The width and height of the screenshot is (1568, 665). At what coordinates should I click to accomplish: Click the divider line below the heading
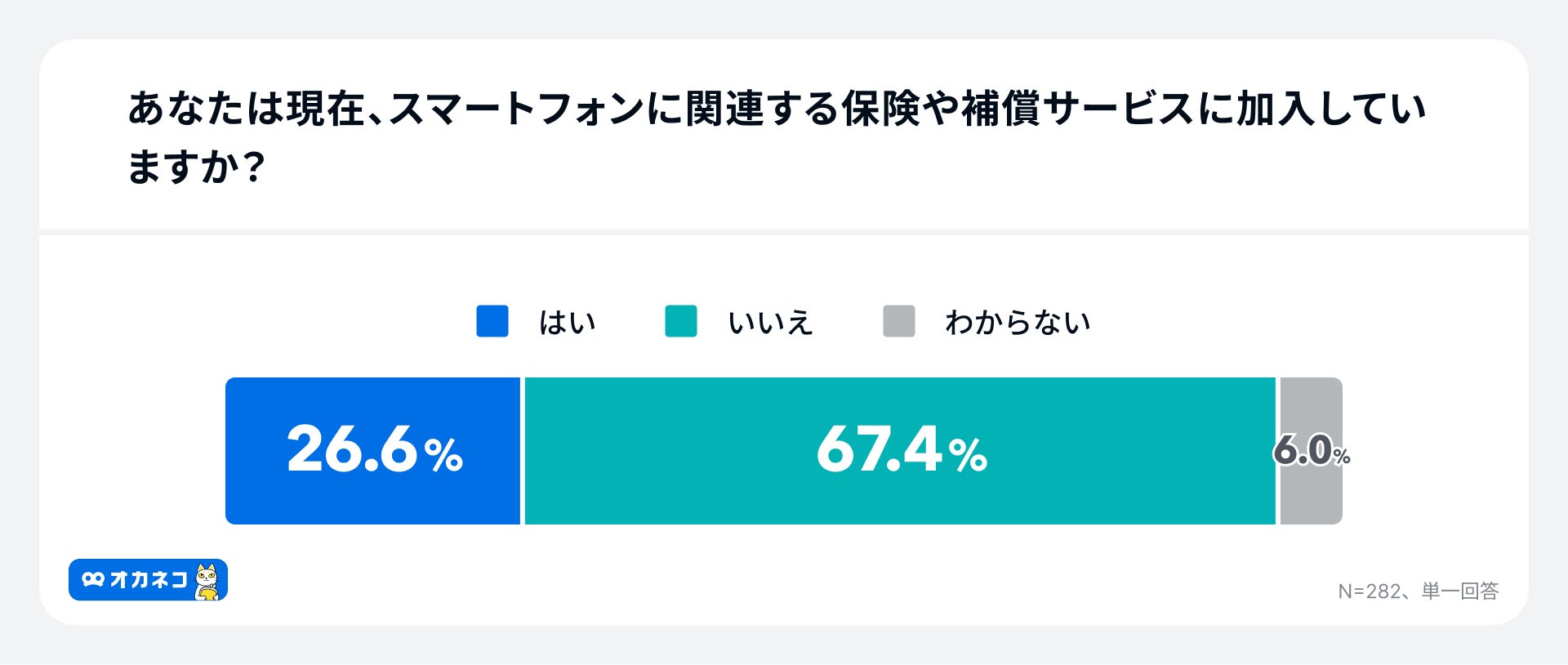click(x=784, y=232)
